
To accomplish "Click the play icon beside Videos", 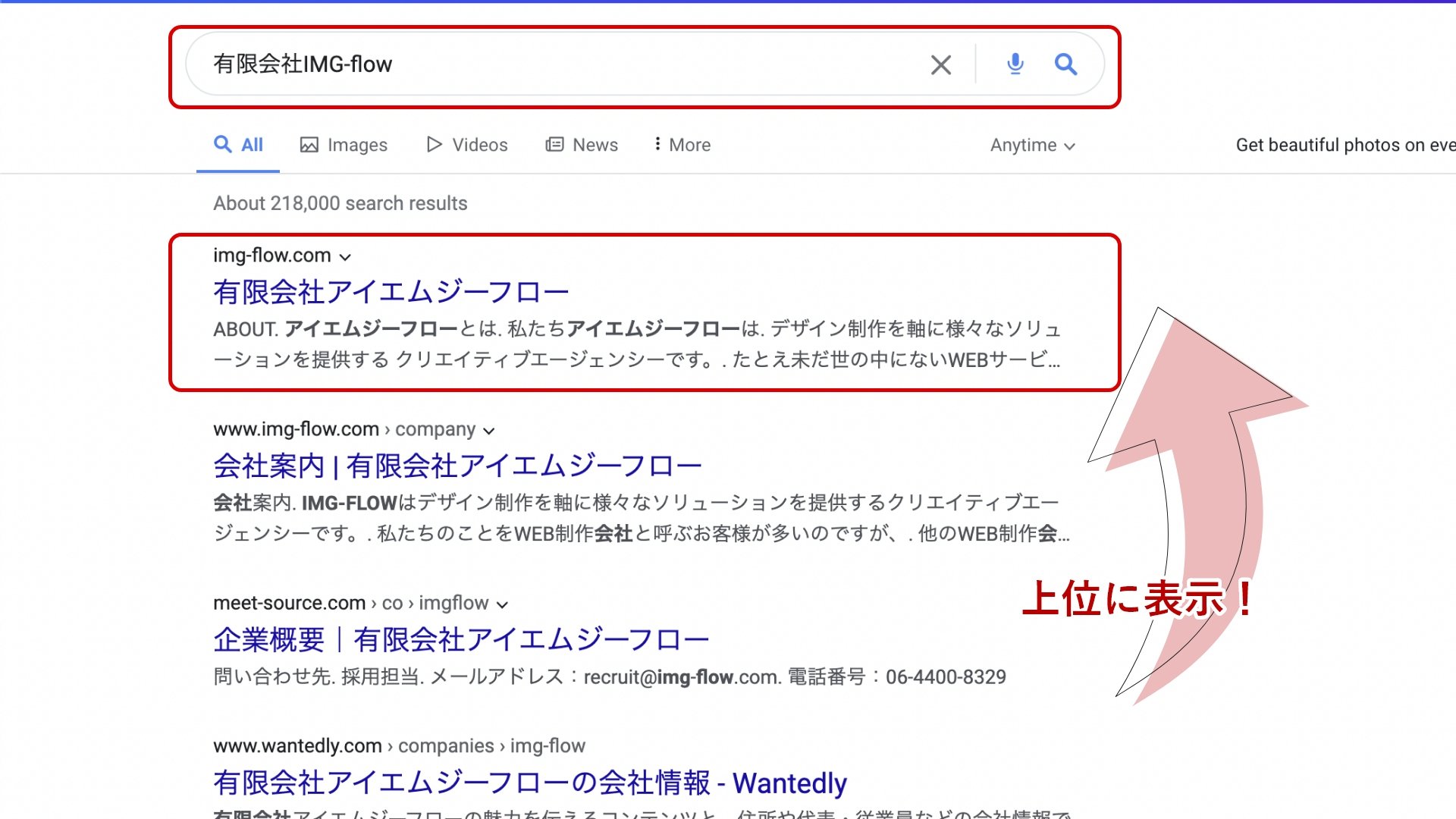I will click(x=435, y=144).
